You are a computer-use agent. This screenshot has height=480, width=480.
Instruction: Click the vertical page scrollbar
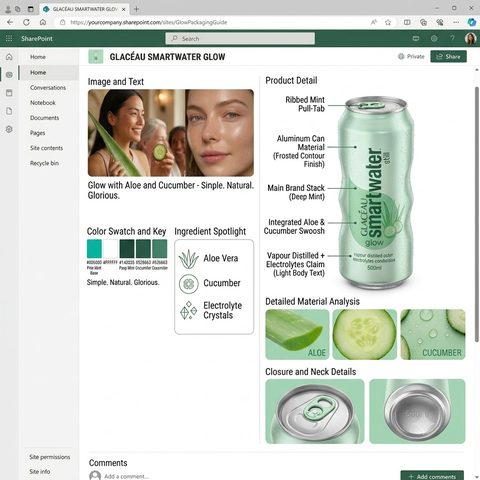[x=477, y=213]
